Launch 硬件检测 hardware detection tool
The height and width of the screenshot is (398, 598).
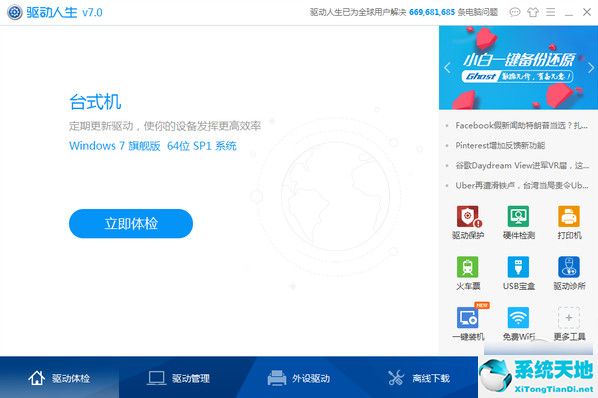(518, 223)
